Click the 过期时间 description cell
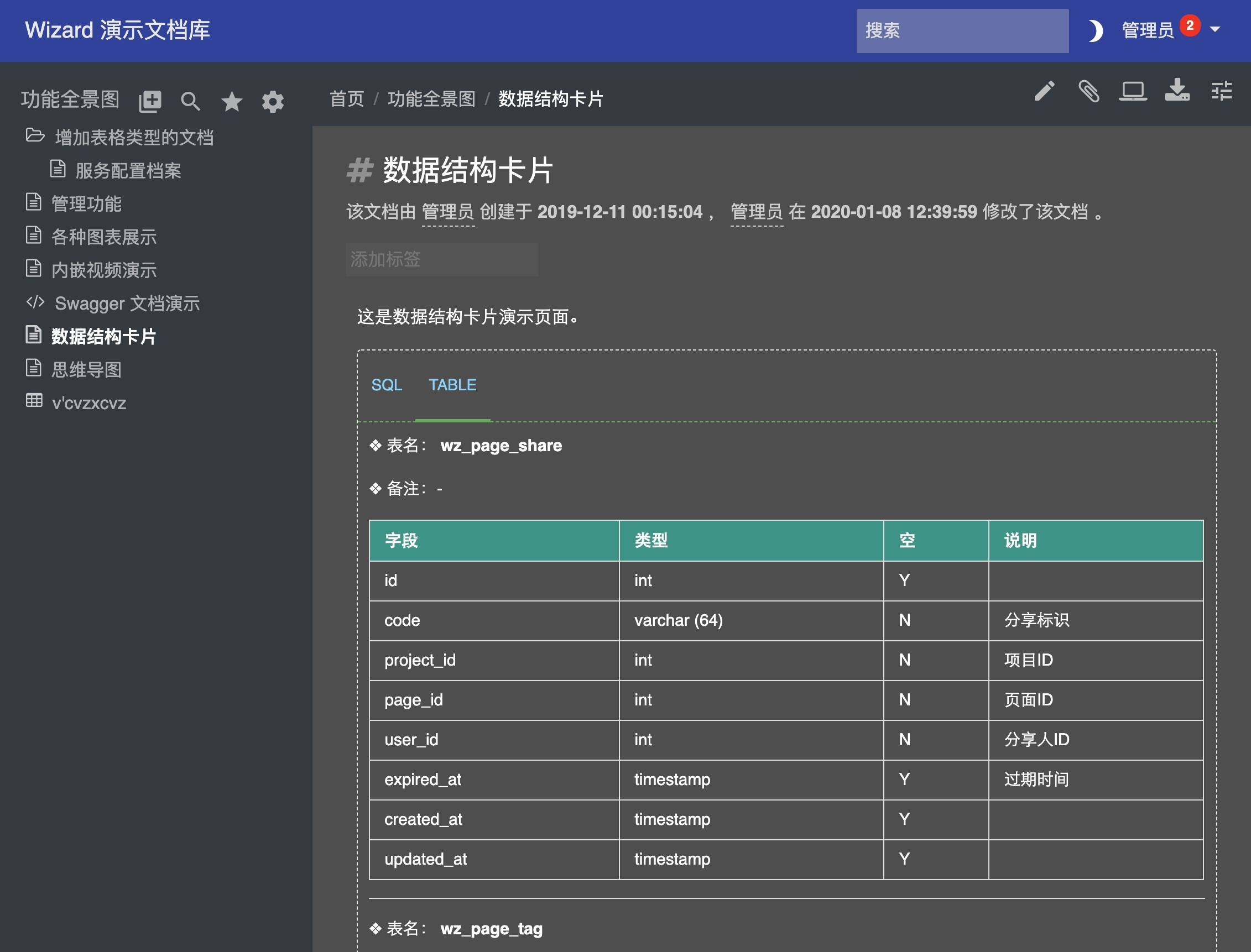This screenshot has height=952, width=1251. tap(1096, 780)
